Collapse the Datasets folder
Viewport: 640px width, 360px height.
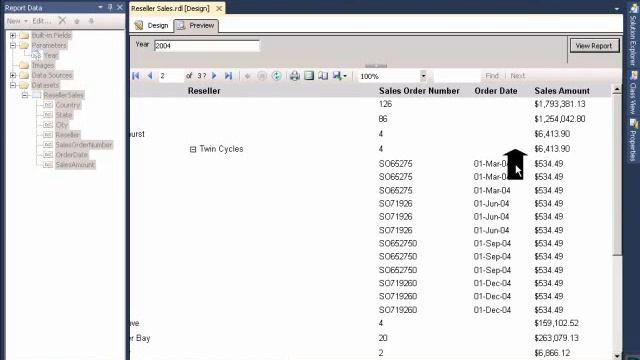click(13, 85)
